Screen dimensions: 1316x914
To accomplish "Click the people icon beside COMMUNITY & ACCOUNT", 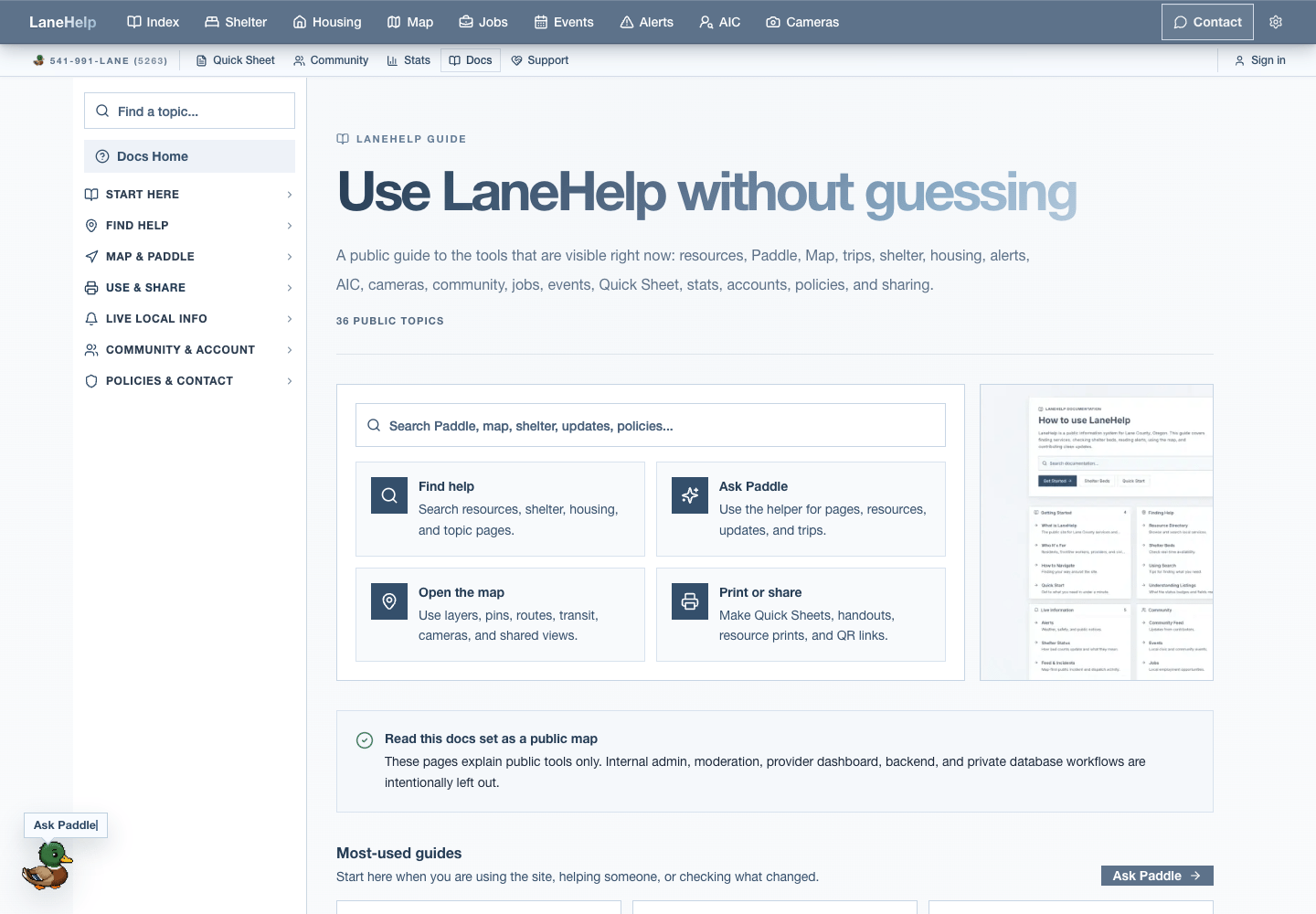I will pyautogui.click(x=91, y=350).
